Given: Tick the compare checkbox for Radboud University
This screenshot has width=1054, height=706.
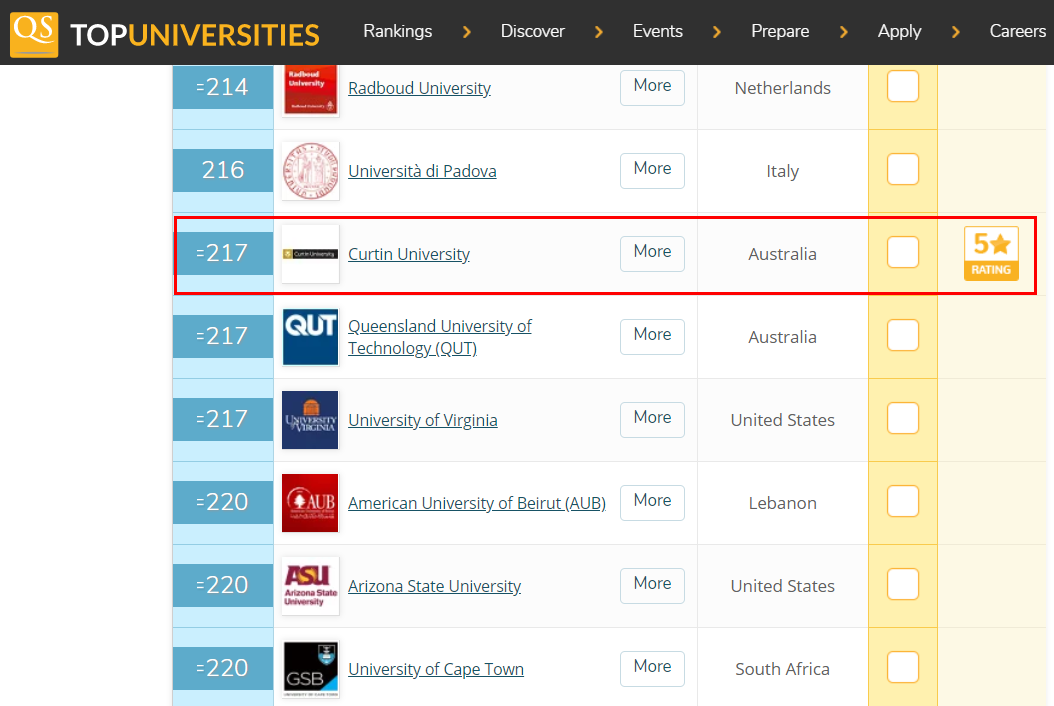Looking at the screenshot, I should [903, 86].
